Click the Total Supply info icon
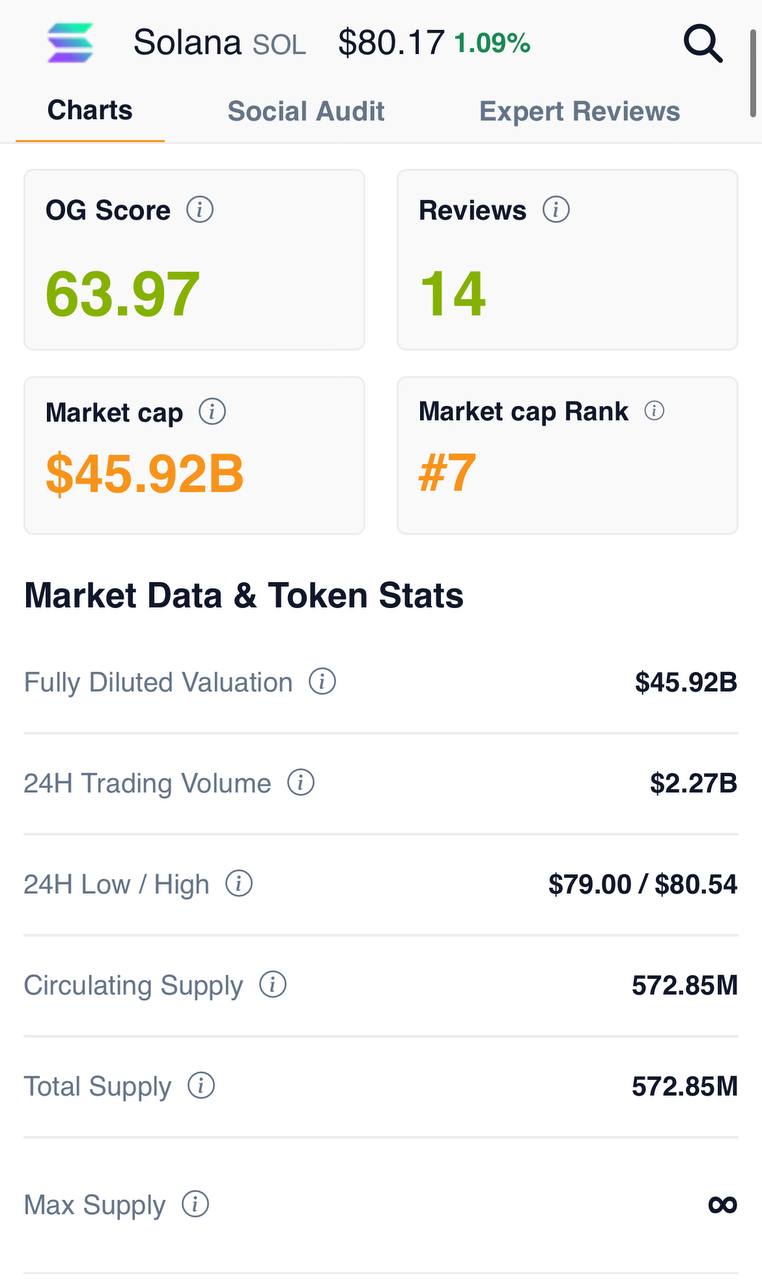 tap(201, 1086)
